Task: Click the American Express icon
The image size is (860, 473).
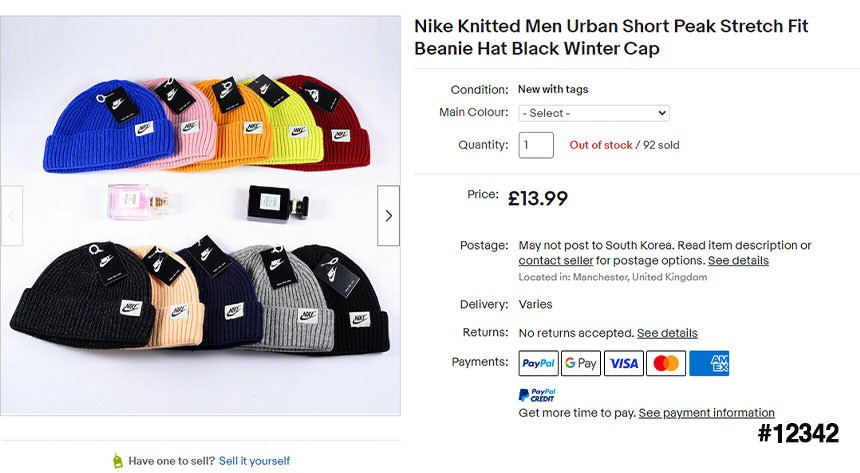Action: coord(709,364)
